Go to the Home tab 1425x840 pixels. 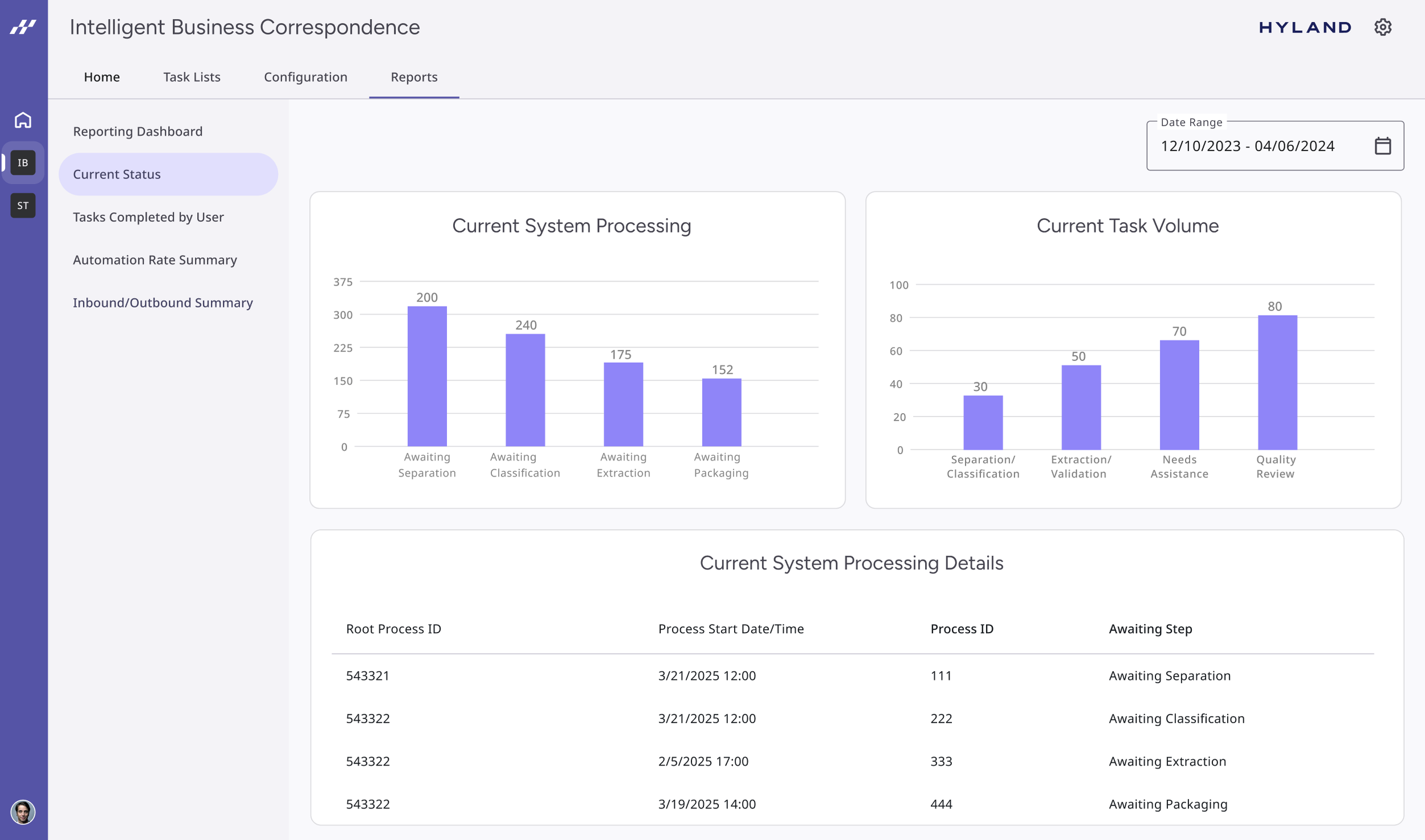pos(101,77)
